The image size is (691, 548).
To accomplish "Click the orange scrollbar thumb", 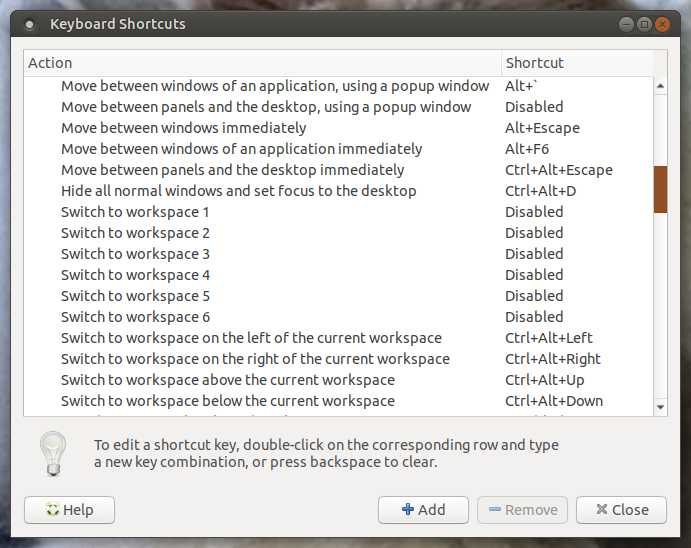I will point(660,189).
